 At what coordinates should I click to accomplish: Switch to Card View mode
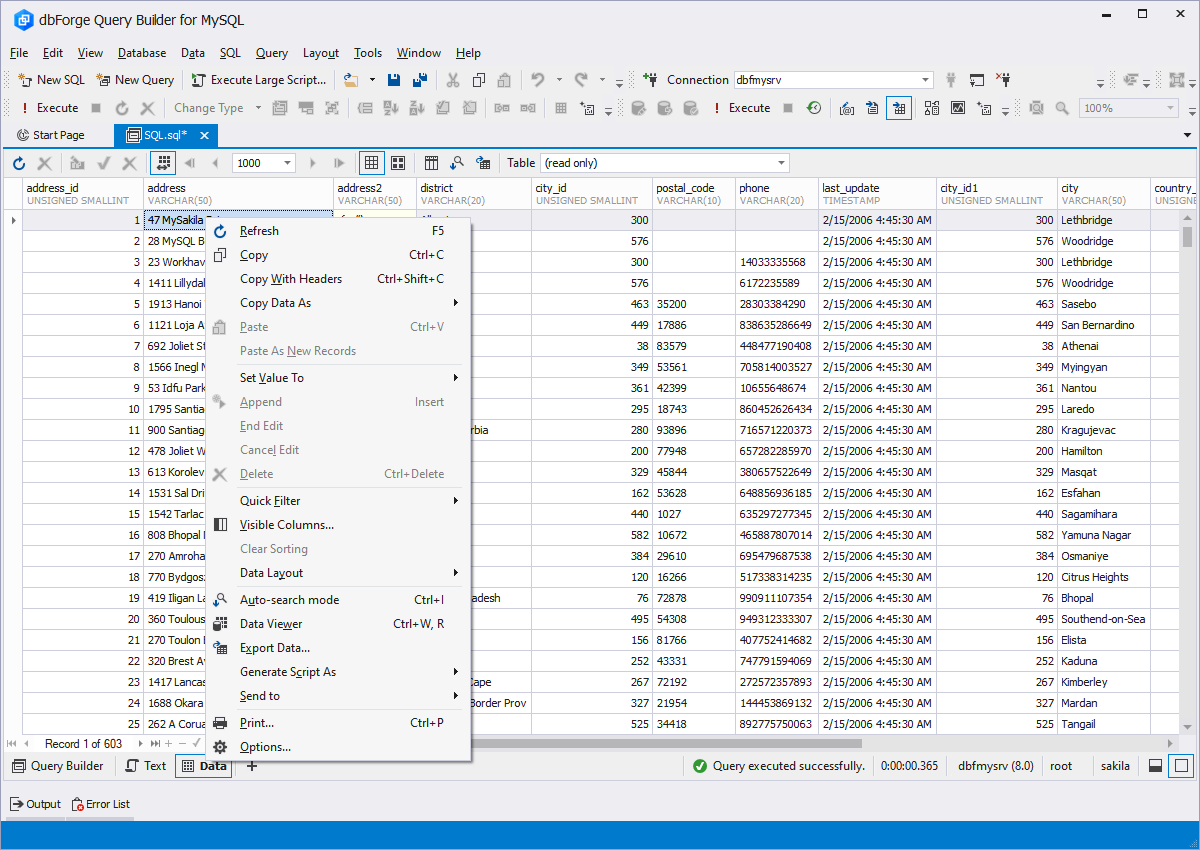[x=398, y=163]
